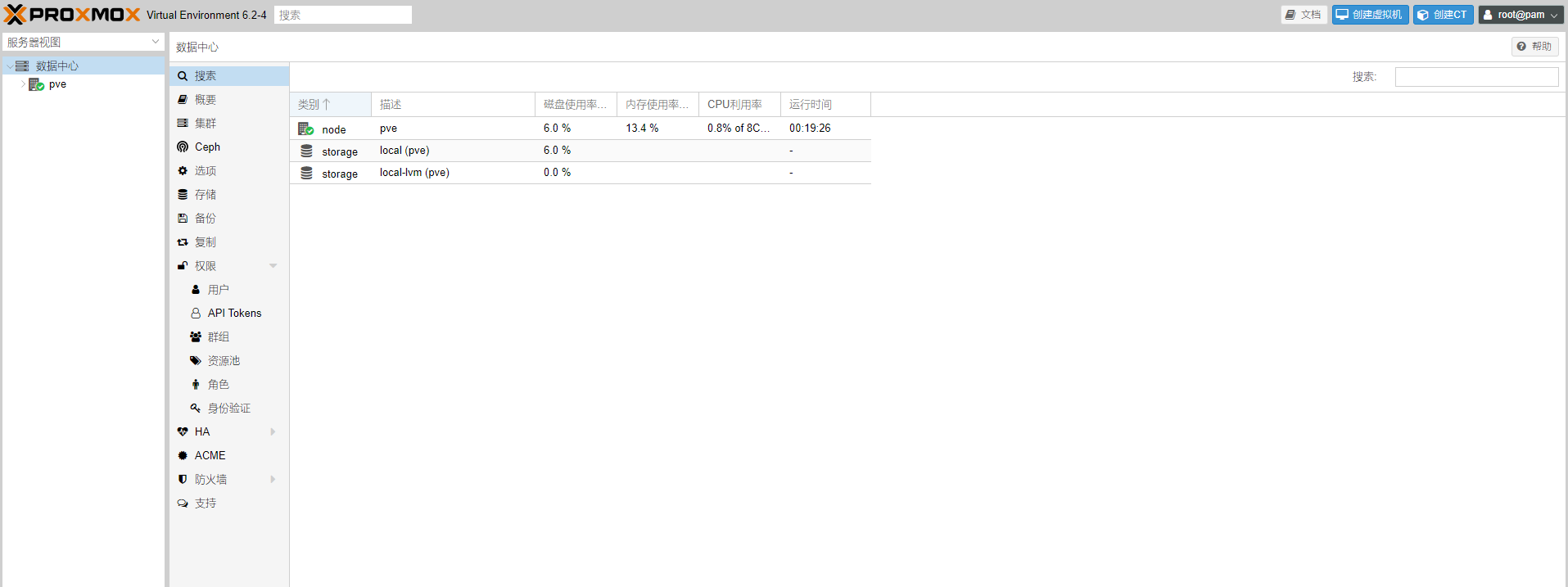Sort by 内存使用率 column header
The width and height of the screenshot is (1568, 587).
click(x=658, y=105)
